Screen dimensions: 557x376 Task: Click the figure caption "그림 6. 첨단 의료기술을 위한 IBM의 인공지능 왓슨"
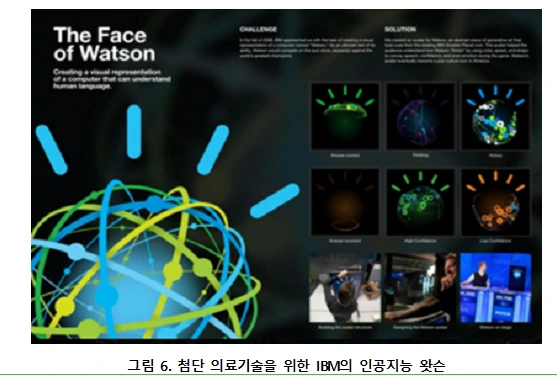(286, 365)
